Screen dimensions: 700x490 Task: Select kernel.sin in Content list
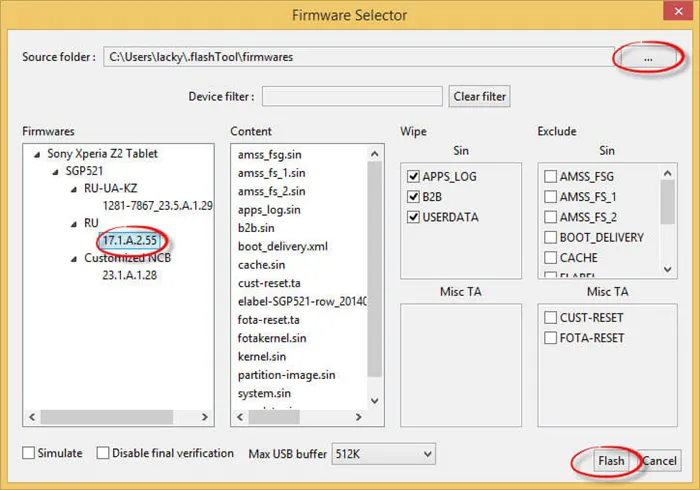[x=262, y=357]
